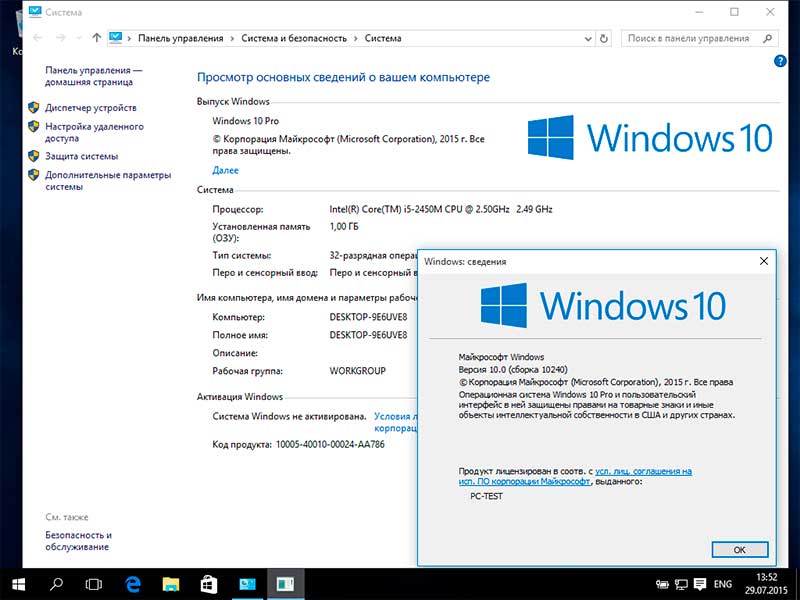Click 'PC-TEST' licensee name in dialog

pyautogui.click(x=486, y=496)
